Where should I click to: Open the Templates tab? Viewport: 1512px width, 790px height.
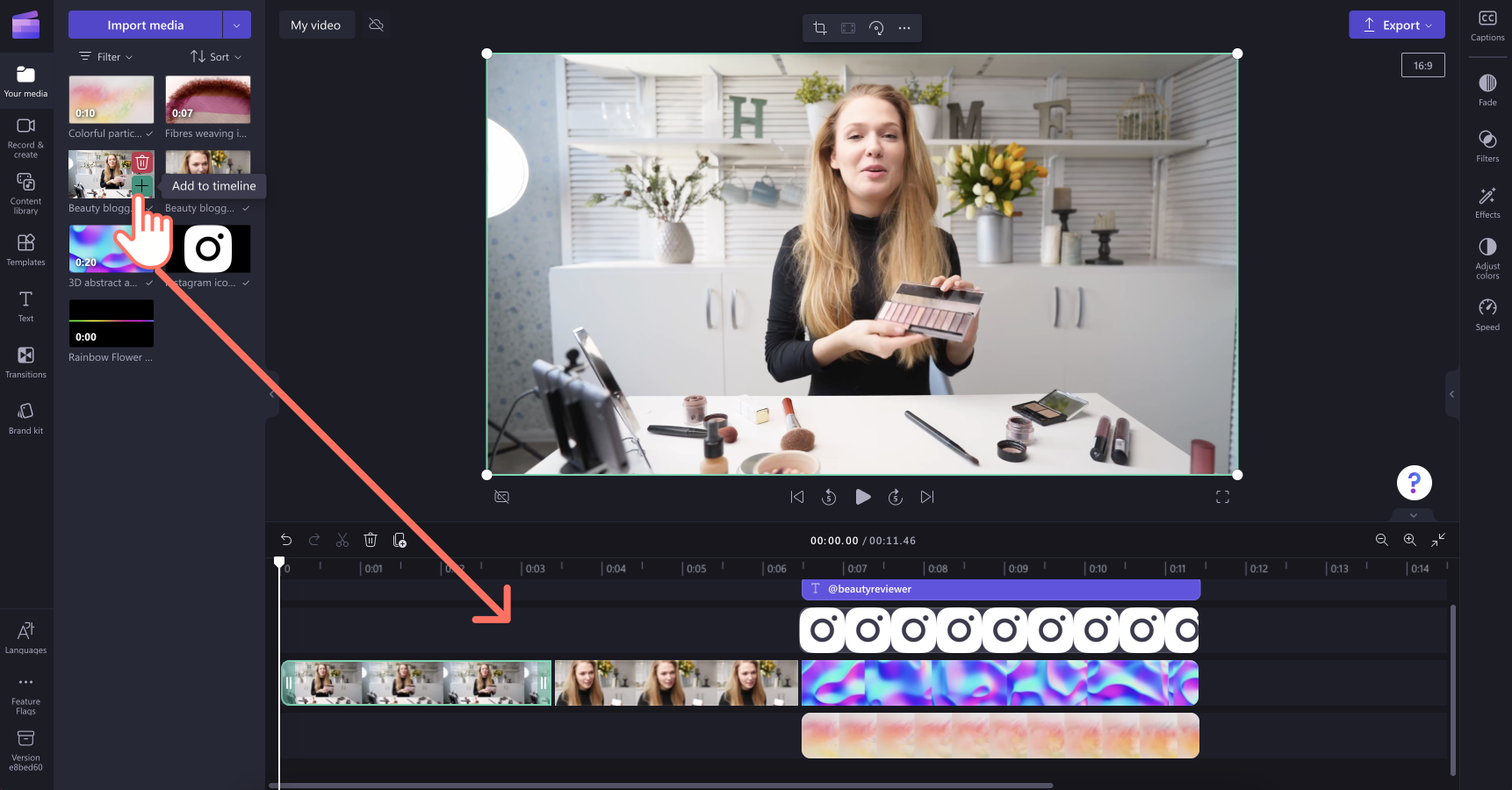[25, 250]
